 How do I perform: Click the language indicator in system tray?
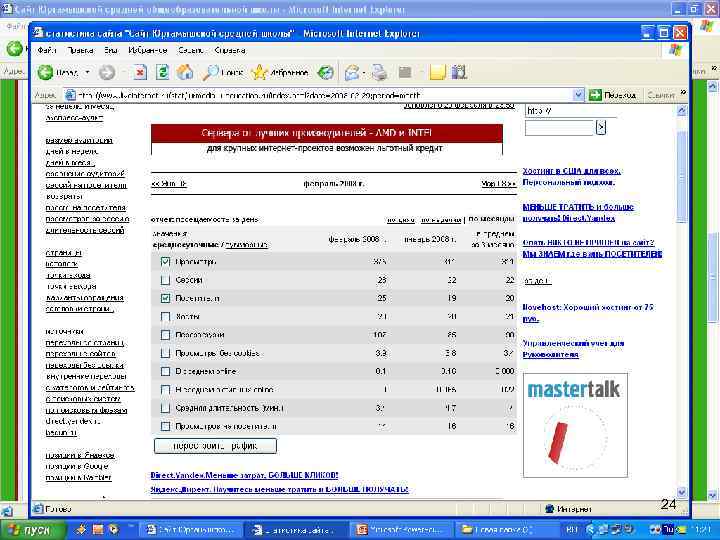(572, 529)
